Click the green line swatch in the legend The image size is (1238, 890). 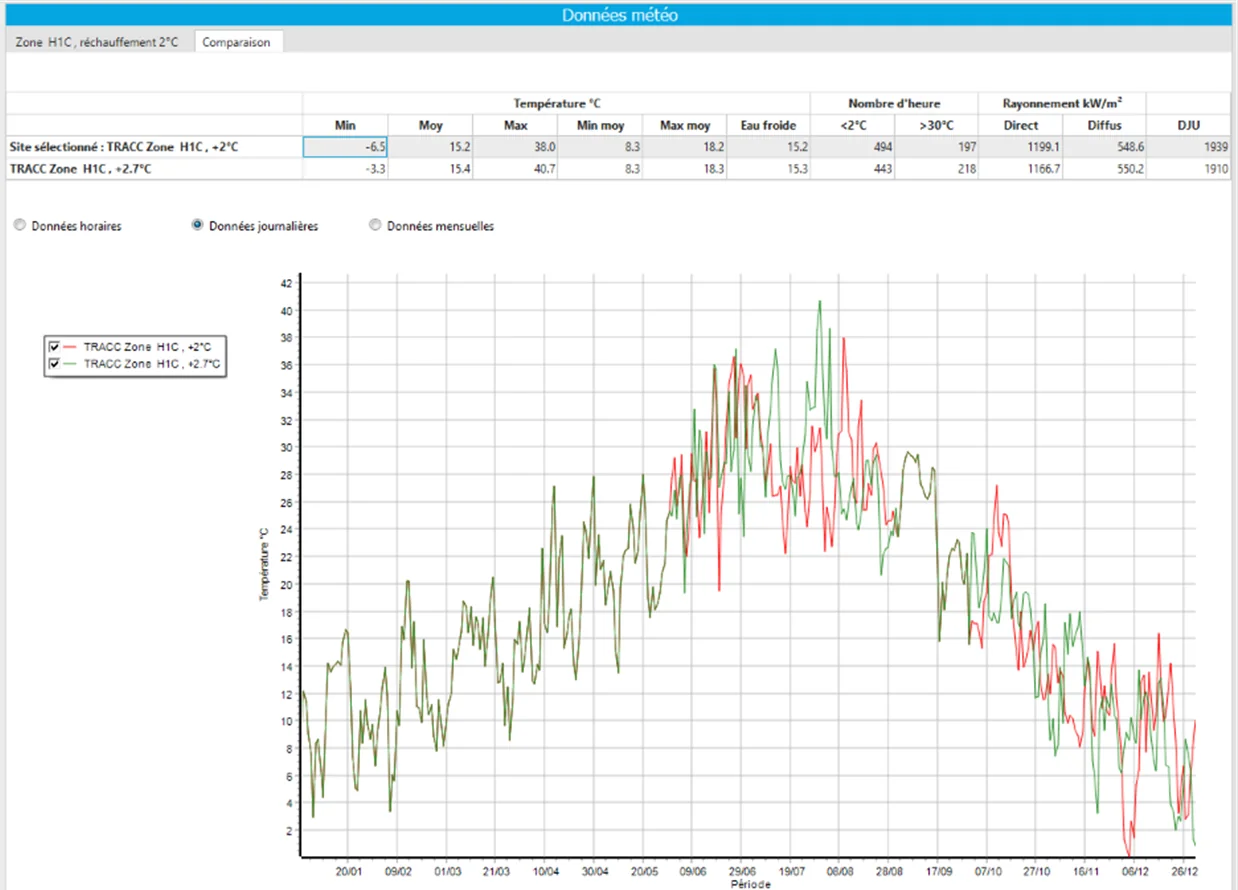click(x=72, y=365)
